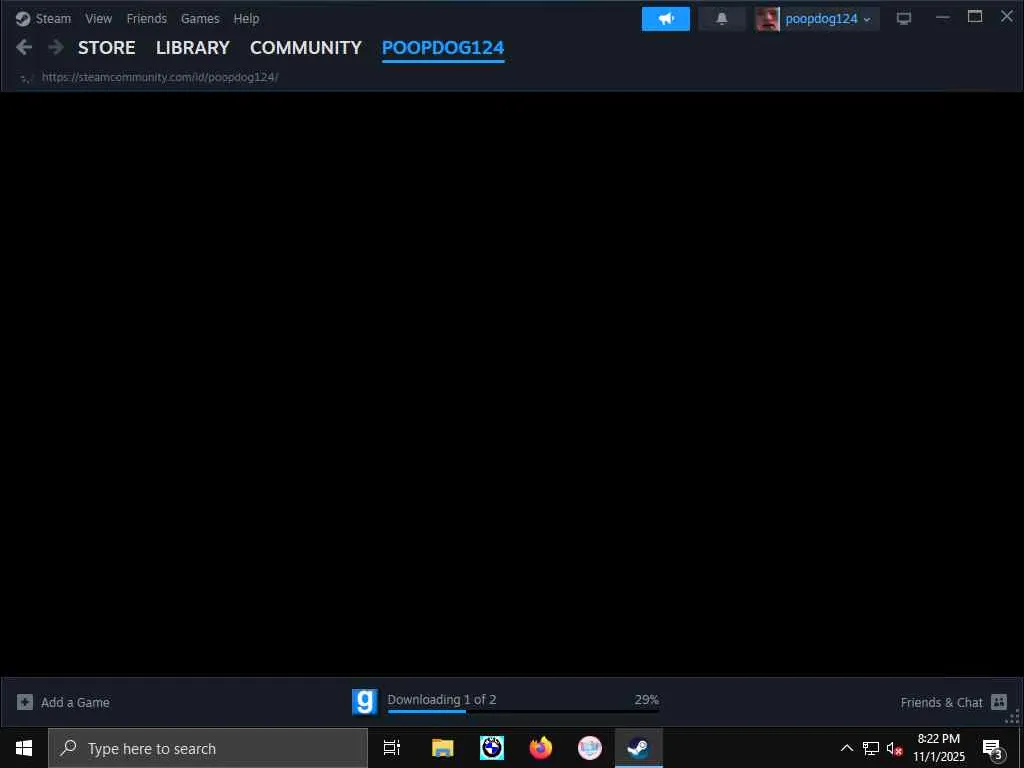Open the pink round taskbar app
The height and width of the screenshot is (768, 1024).
coord(590,748)
